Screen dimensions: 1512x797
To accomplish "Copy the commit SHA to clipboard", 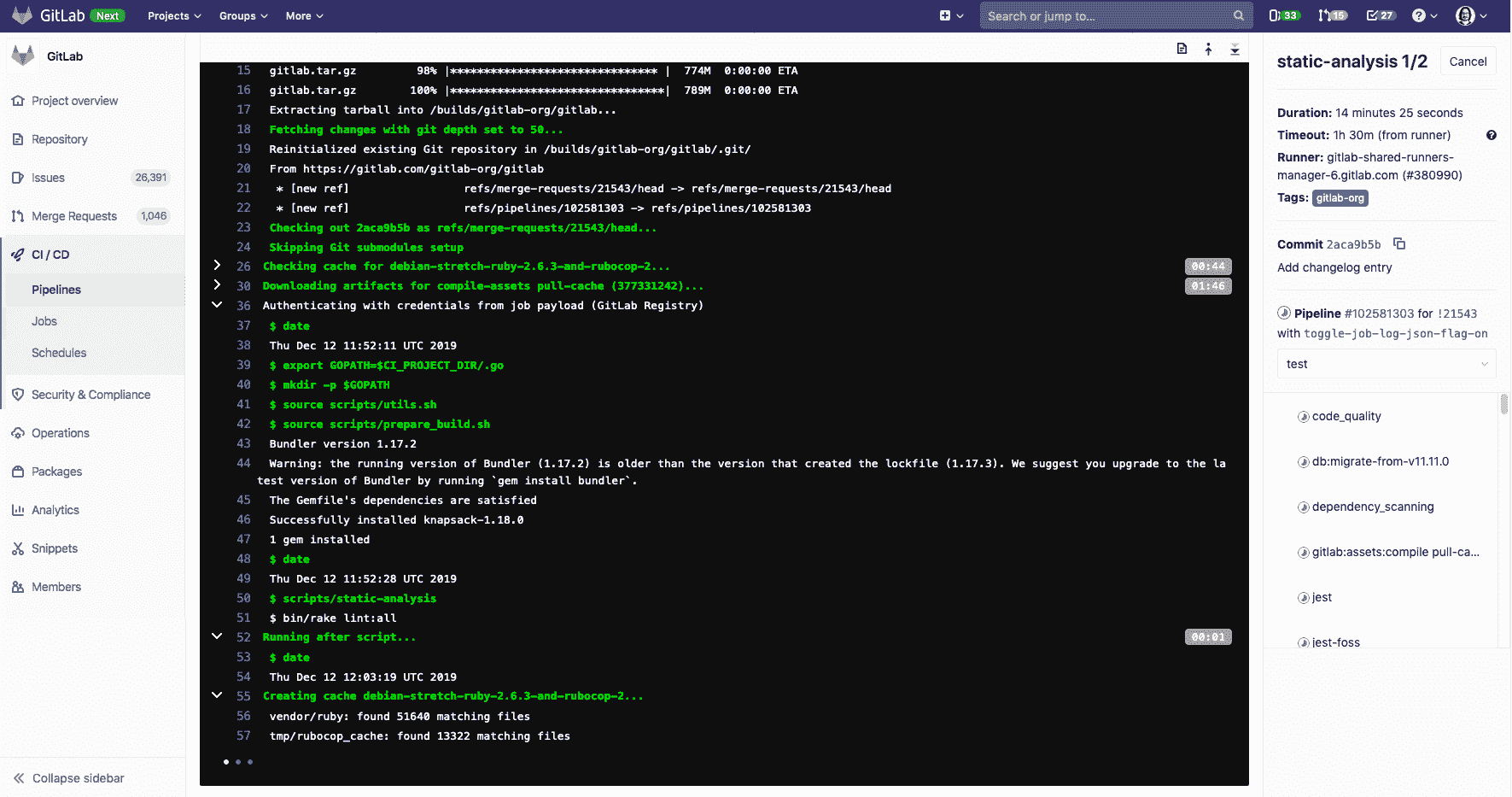I will tap(1398, 244).
